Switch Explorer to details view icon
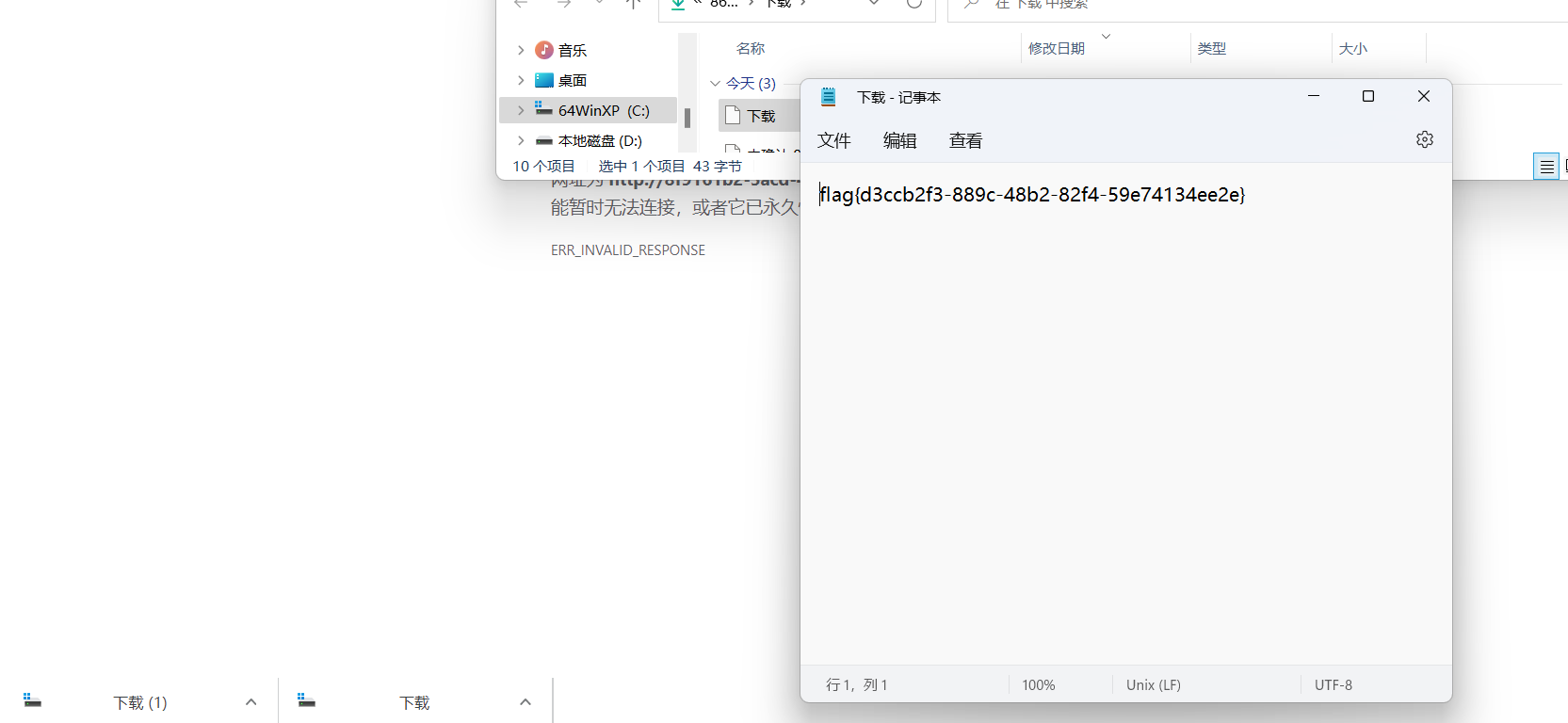The image size is (1568, 723). pos(1546,167)
